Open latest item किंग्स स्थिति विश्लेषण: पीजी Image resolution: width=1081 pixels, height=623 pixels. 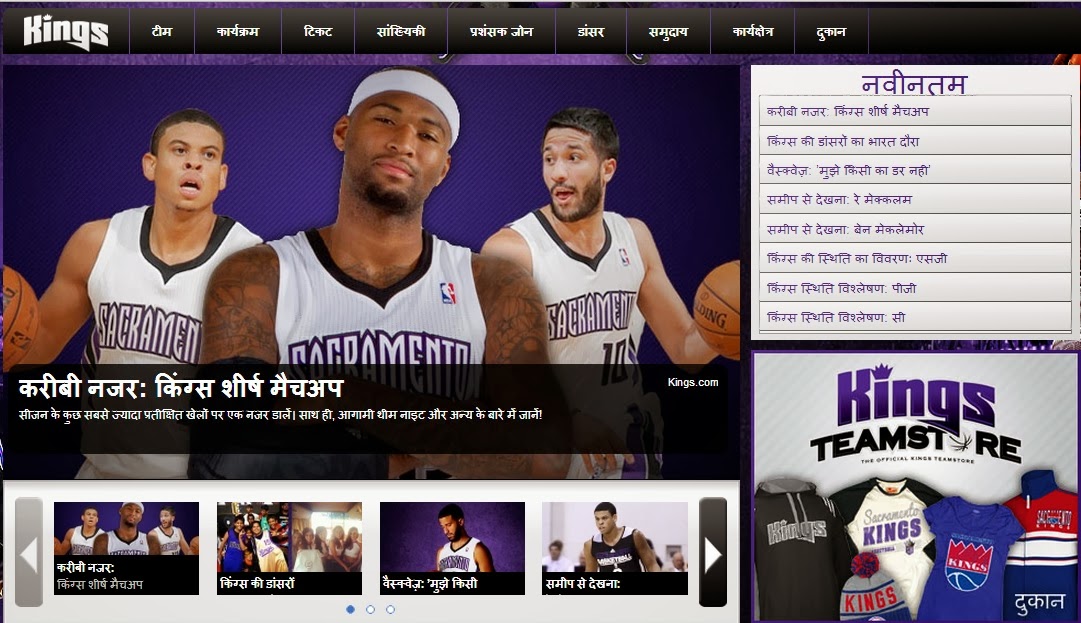915,288
